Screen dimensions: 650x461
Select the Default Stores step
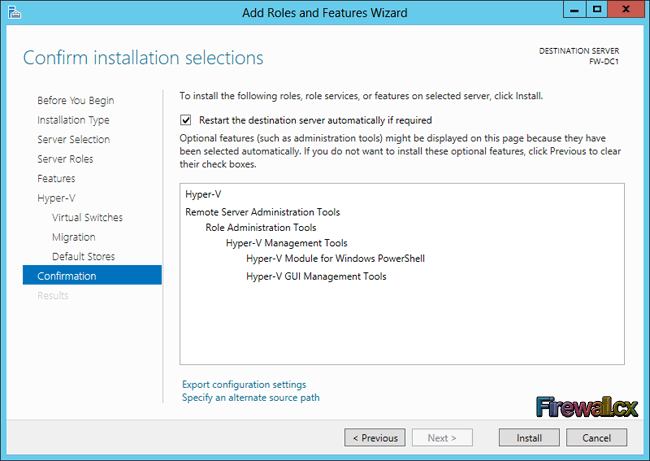tap(83, 256)
